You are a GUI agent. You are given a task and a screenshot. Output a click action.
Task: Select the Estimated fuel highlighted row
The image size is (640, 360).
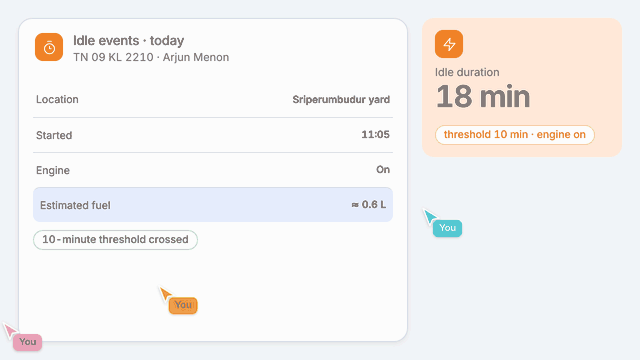213,205
